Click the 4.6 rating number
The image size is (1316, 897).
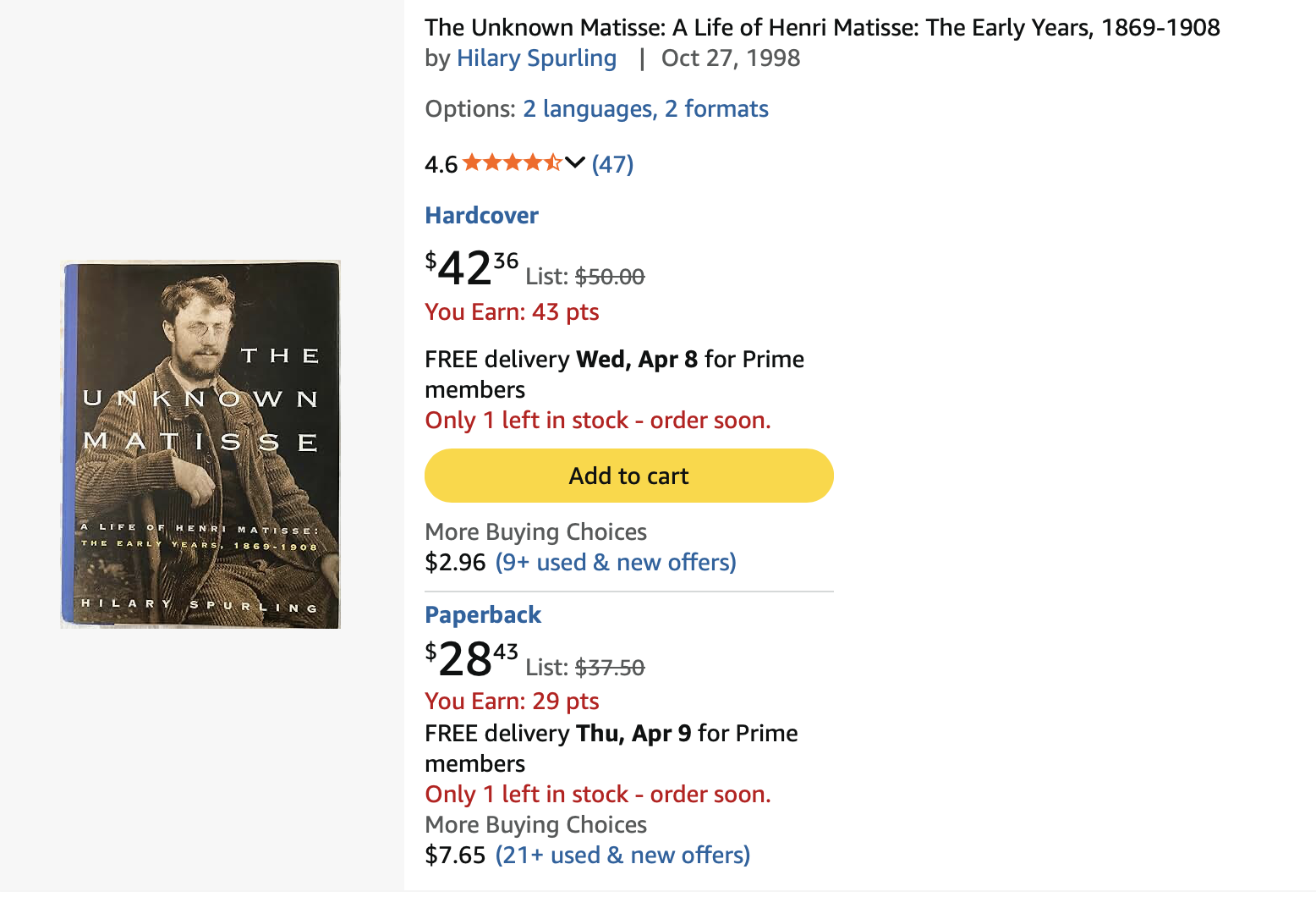click(x=441, y=164)
